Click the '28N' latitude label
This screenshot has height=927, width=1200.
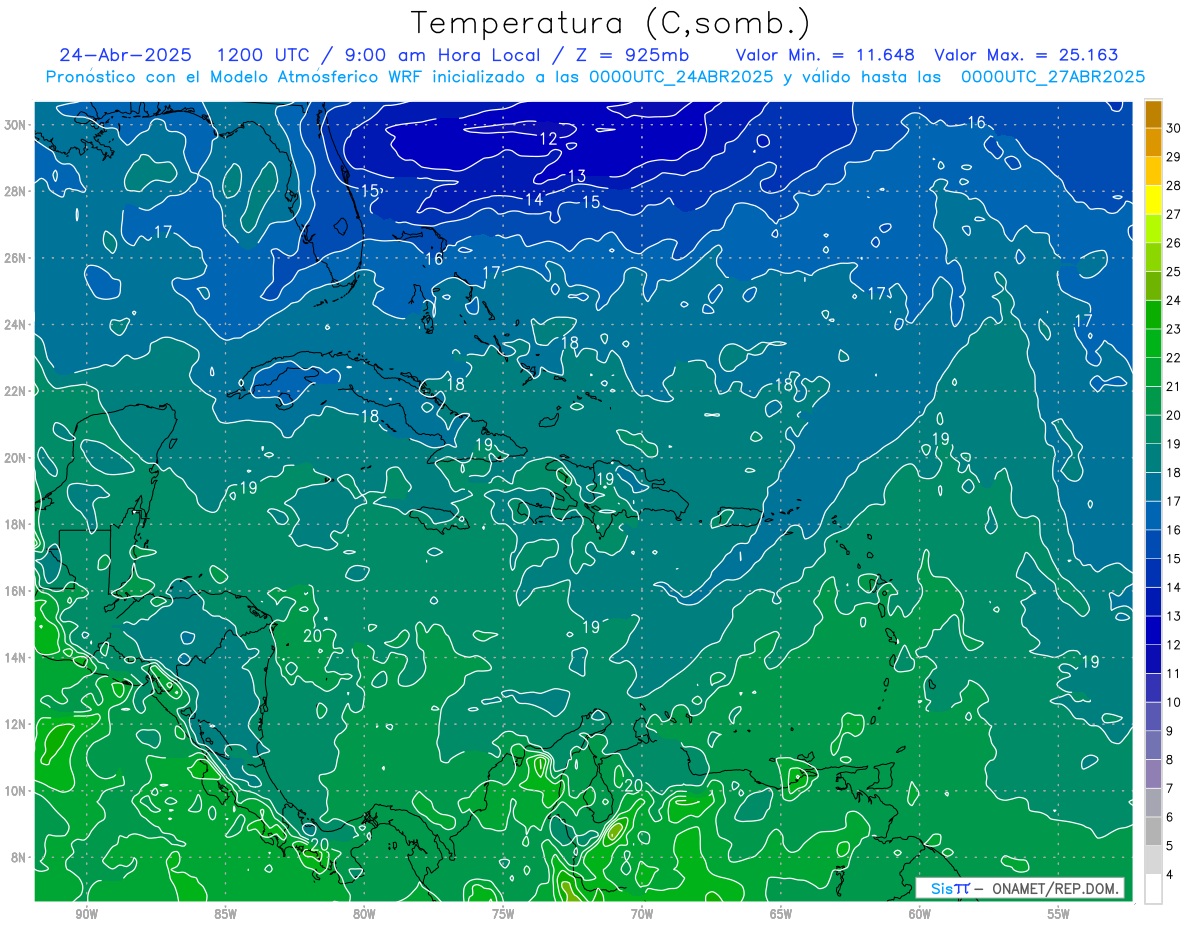point(16,191)
